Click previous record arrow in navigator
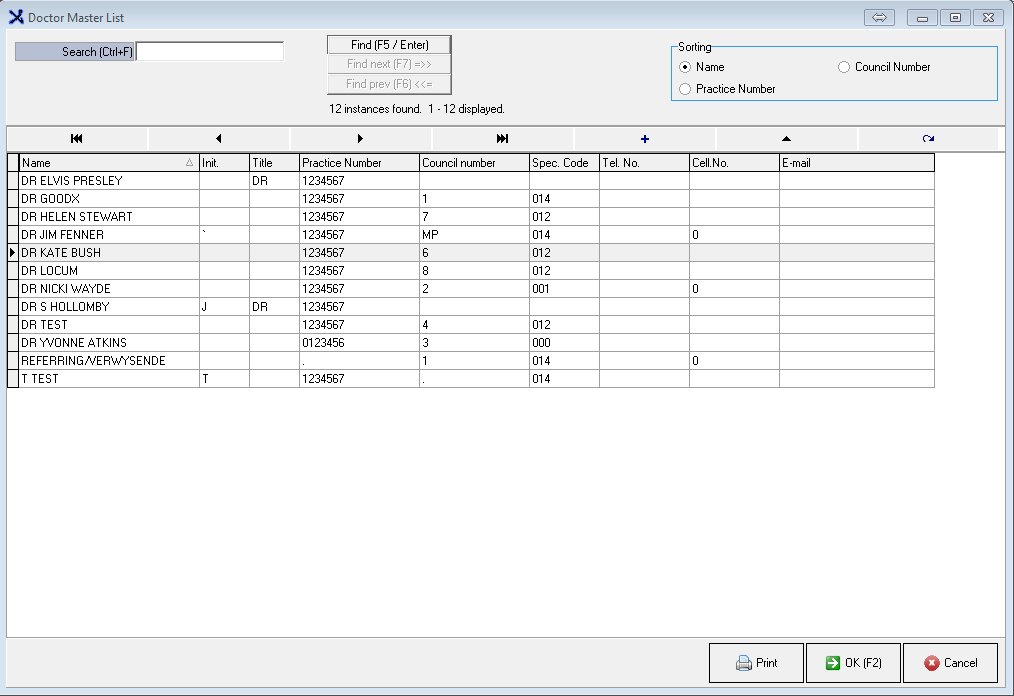Screen dimensions: 1014x696 (218, 139)
